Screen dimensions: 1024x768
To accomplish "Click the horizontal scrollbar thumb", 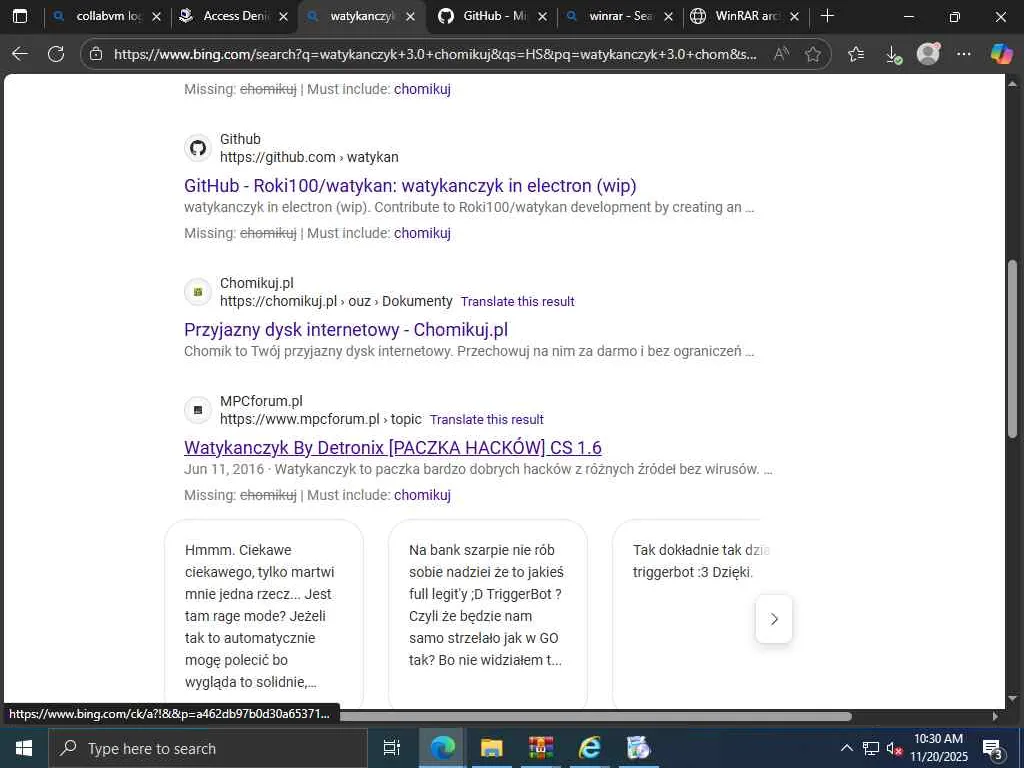I will pyautogui.click(x=594, y=716).
